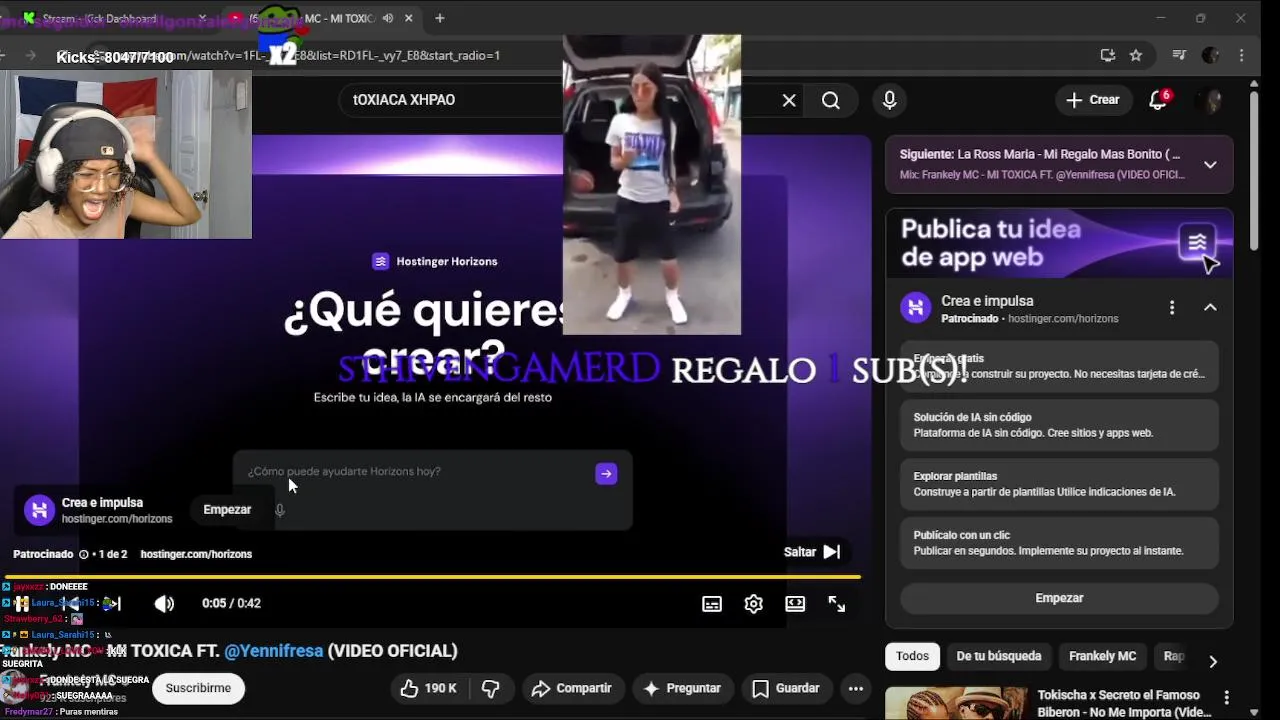Open the Explorar plantillas card
The image size is (1280, 720).
pyautogui.click(x=1059, y=484)
